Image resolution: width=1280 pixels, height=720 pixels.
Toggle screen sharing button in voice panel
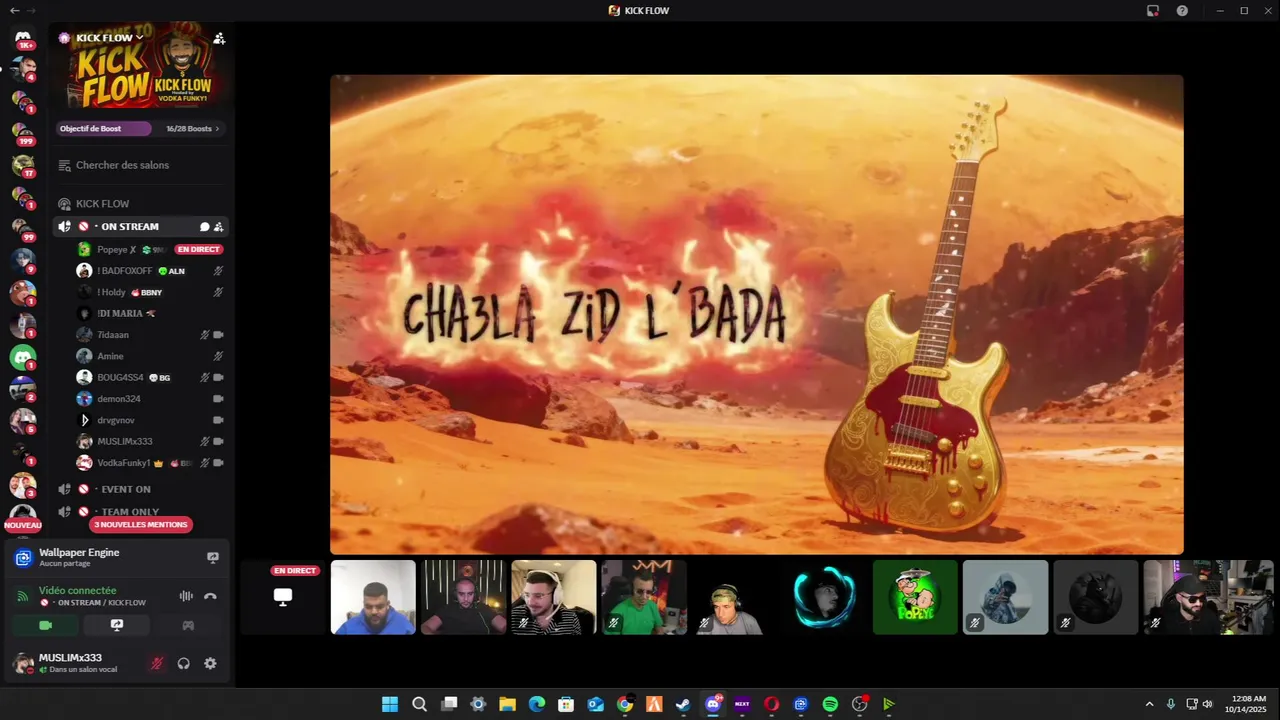click(117, 626)
